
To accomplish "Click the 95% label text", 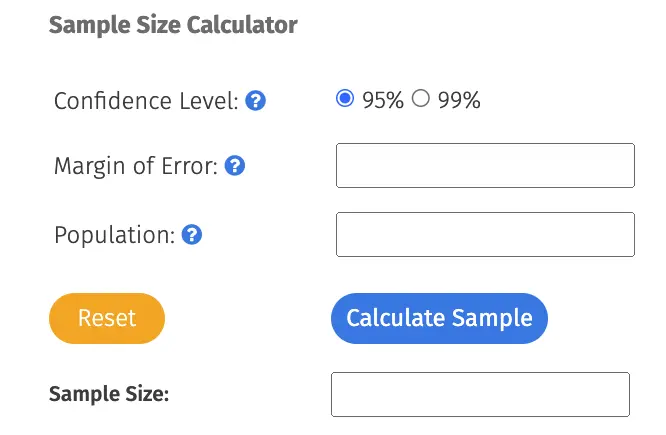I will [383, 100].
